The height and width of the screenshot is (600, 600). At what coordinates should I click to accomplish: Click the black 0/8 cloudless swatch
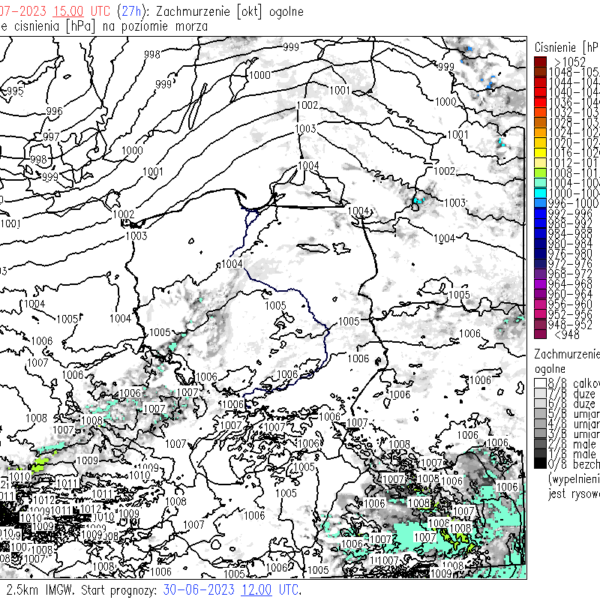coord(540,463)
